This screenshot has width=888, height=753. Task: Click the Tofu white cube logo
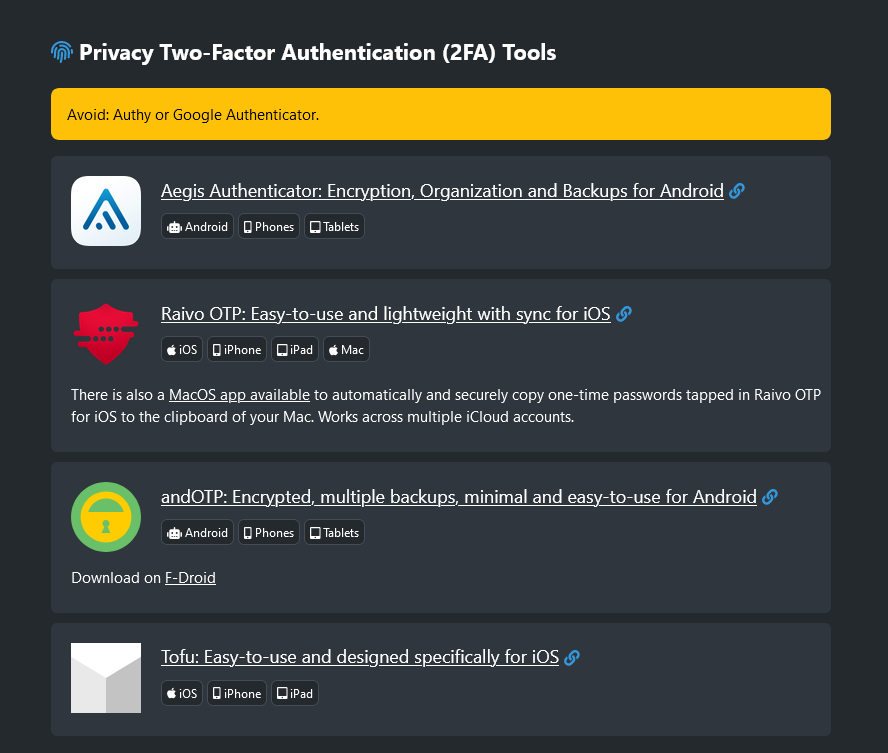pyautogui.click(x=106, y=678)
